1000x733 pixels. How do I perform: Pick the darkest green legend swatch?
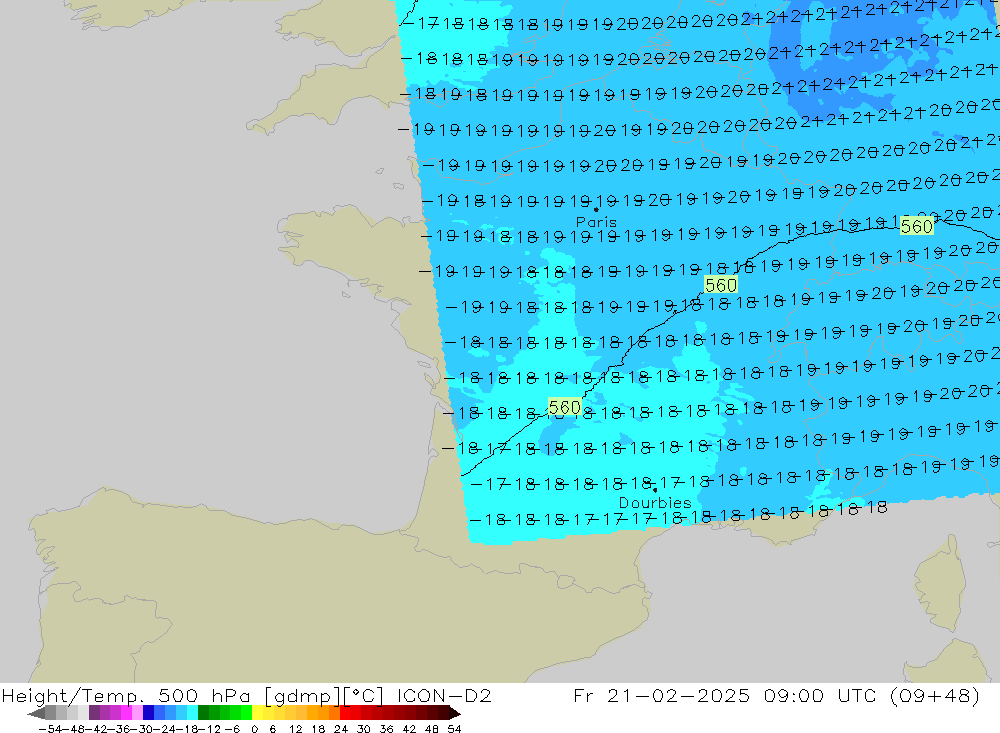[x=203, y=713]
